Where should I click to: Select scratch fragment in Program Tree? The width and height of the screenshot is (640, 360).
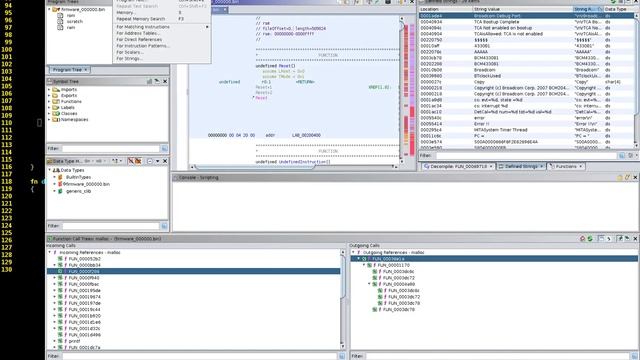(74, 21)
